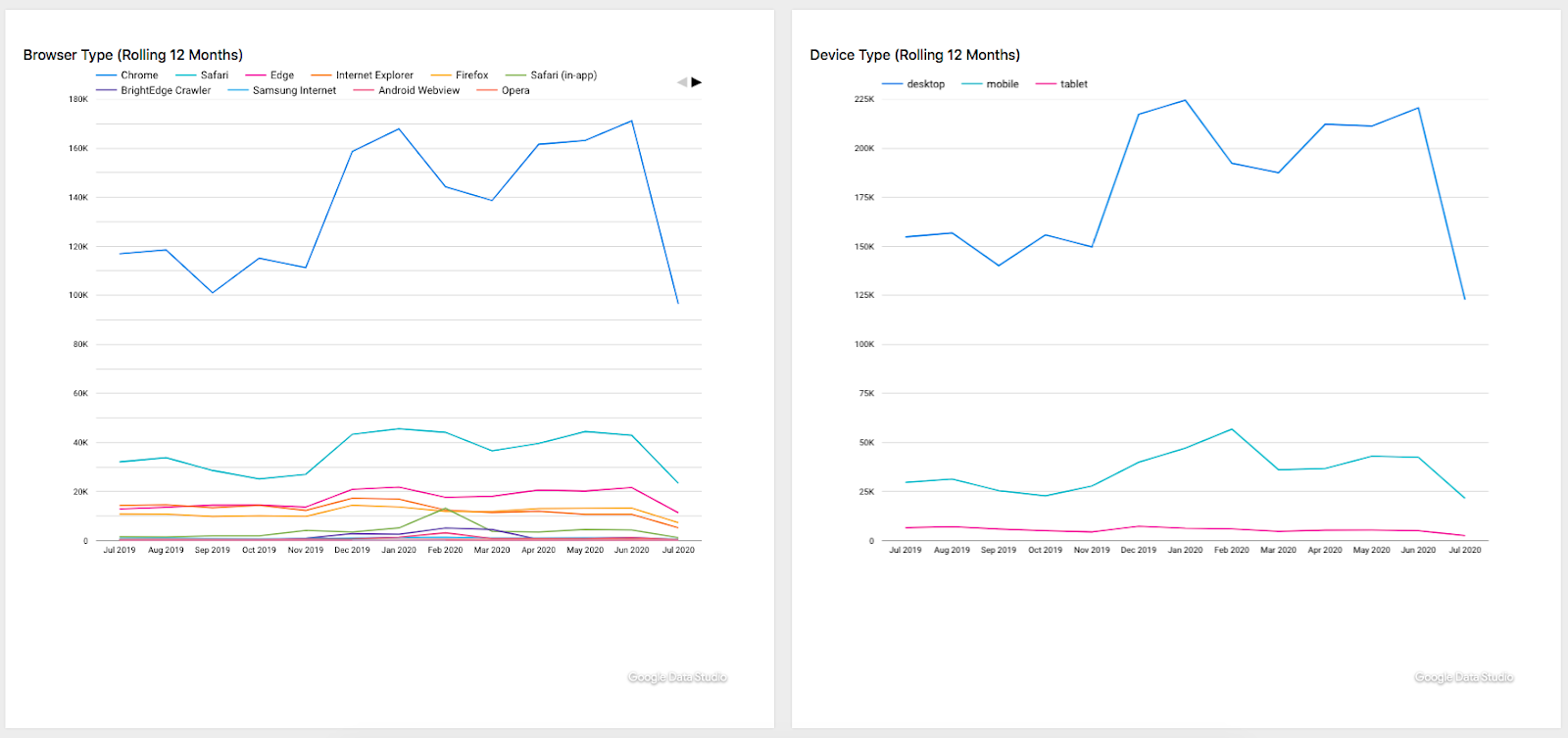
Task: Click the Browser Type (Rolling 12 Months) title
Action: click(x=133, y=55)
